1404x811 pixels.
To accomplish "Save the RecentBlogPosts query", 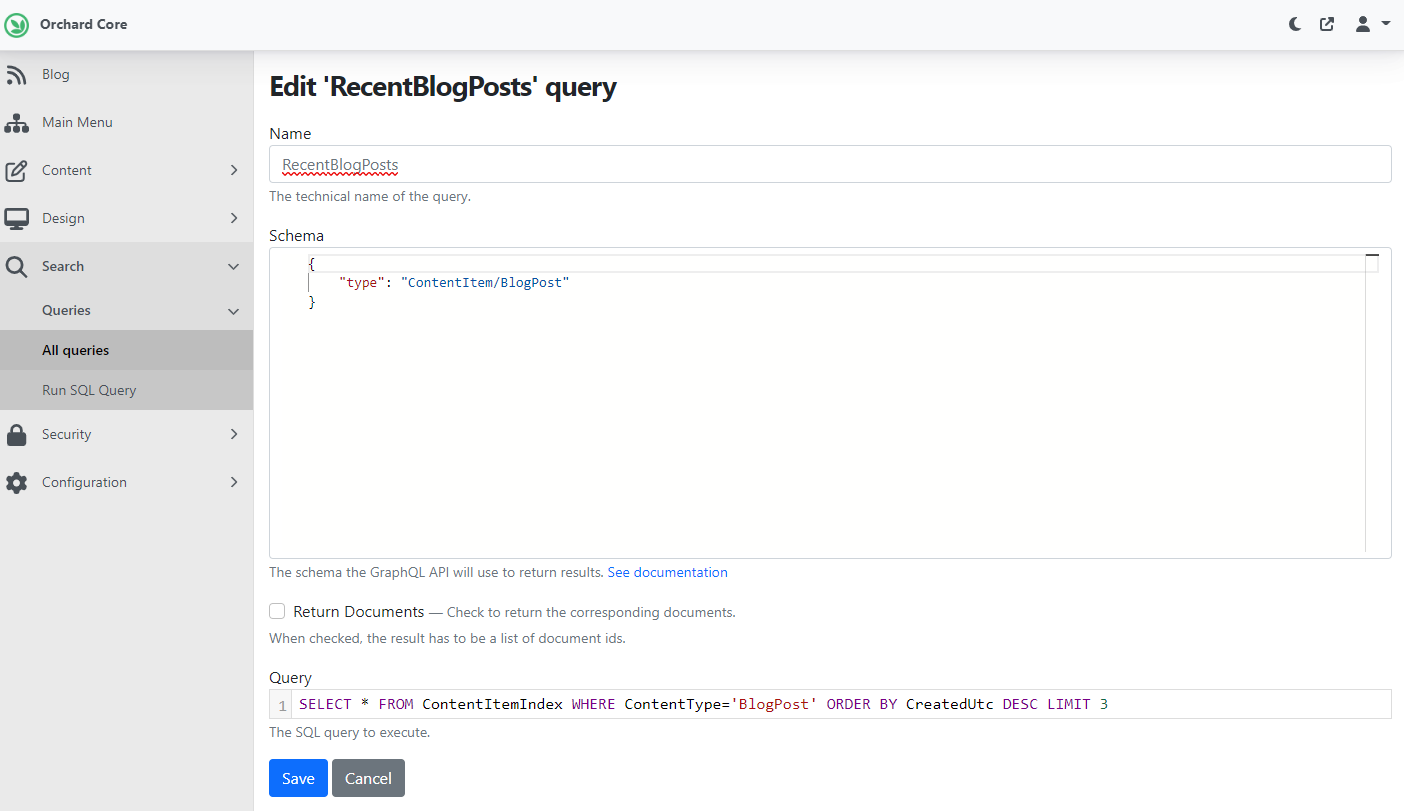I will 298,778.
